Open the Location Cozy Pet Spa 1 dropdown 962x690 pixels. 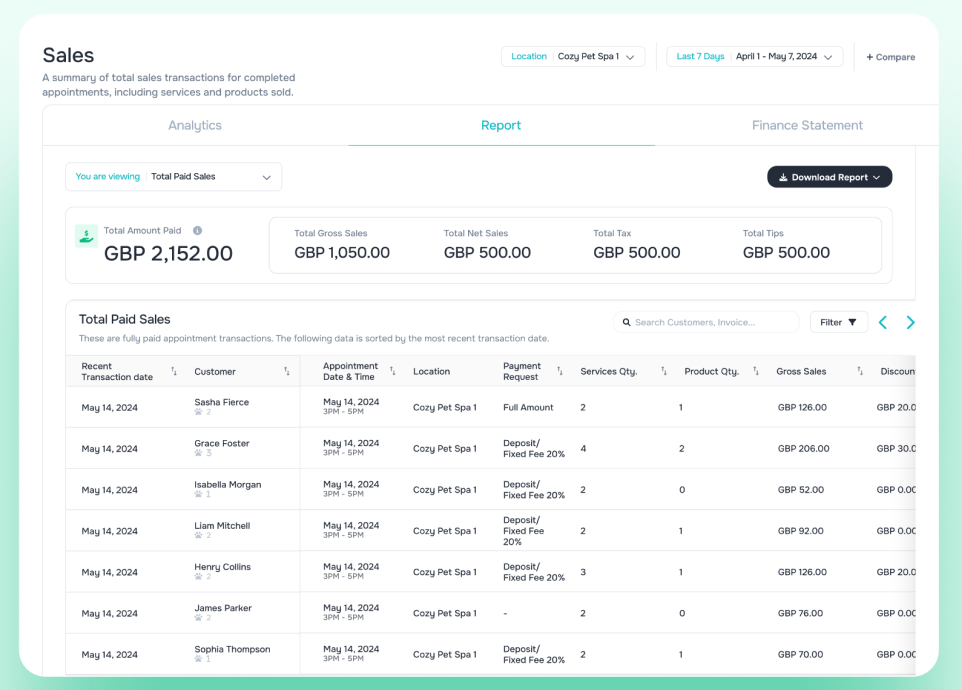[x=573, y=56]
